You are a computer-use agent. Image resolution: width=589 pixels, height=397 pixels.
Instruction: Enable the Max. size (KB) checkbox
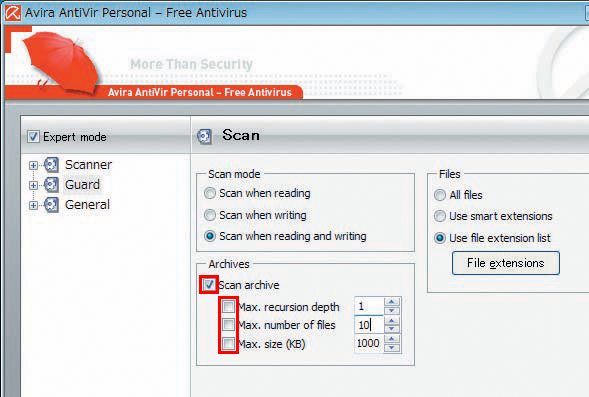click(228, 343)
